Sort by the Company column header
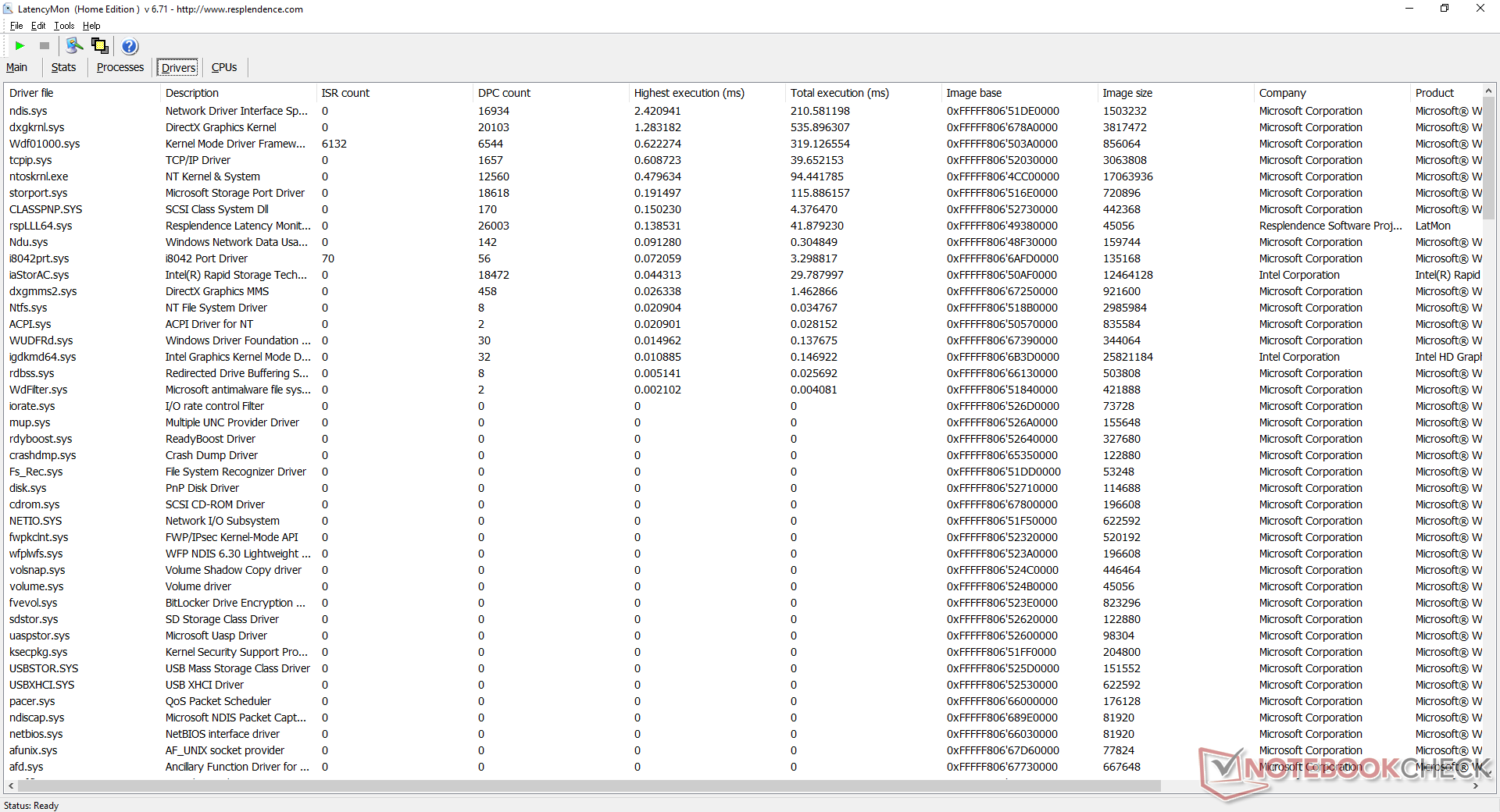The image size is (1500, 812). [1332, 93]
